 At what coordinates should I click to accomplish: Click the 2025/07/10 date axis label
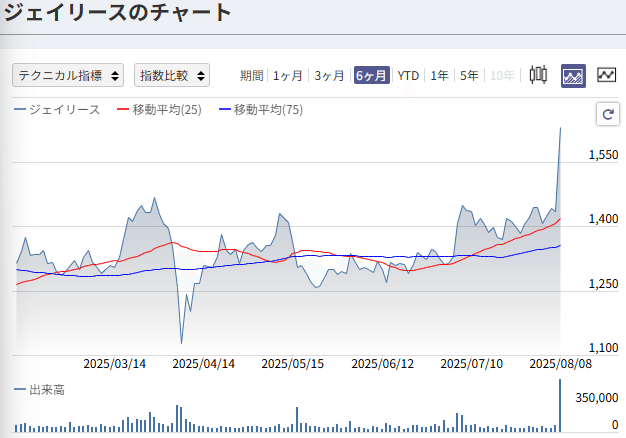pos(471,364)
